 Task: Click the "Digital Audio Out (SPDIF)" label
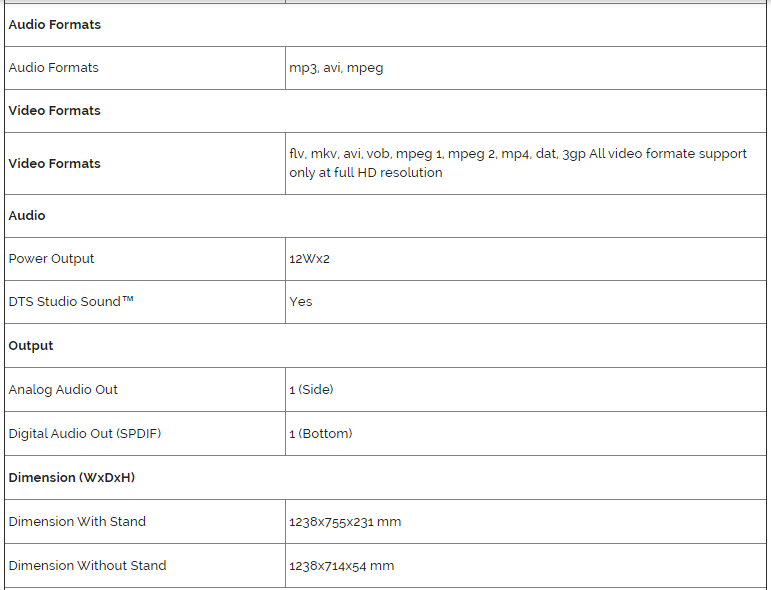[84, 434]
